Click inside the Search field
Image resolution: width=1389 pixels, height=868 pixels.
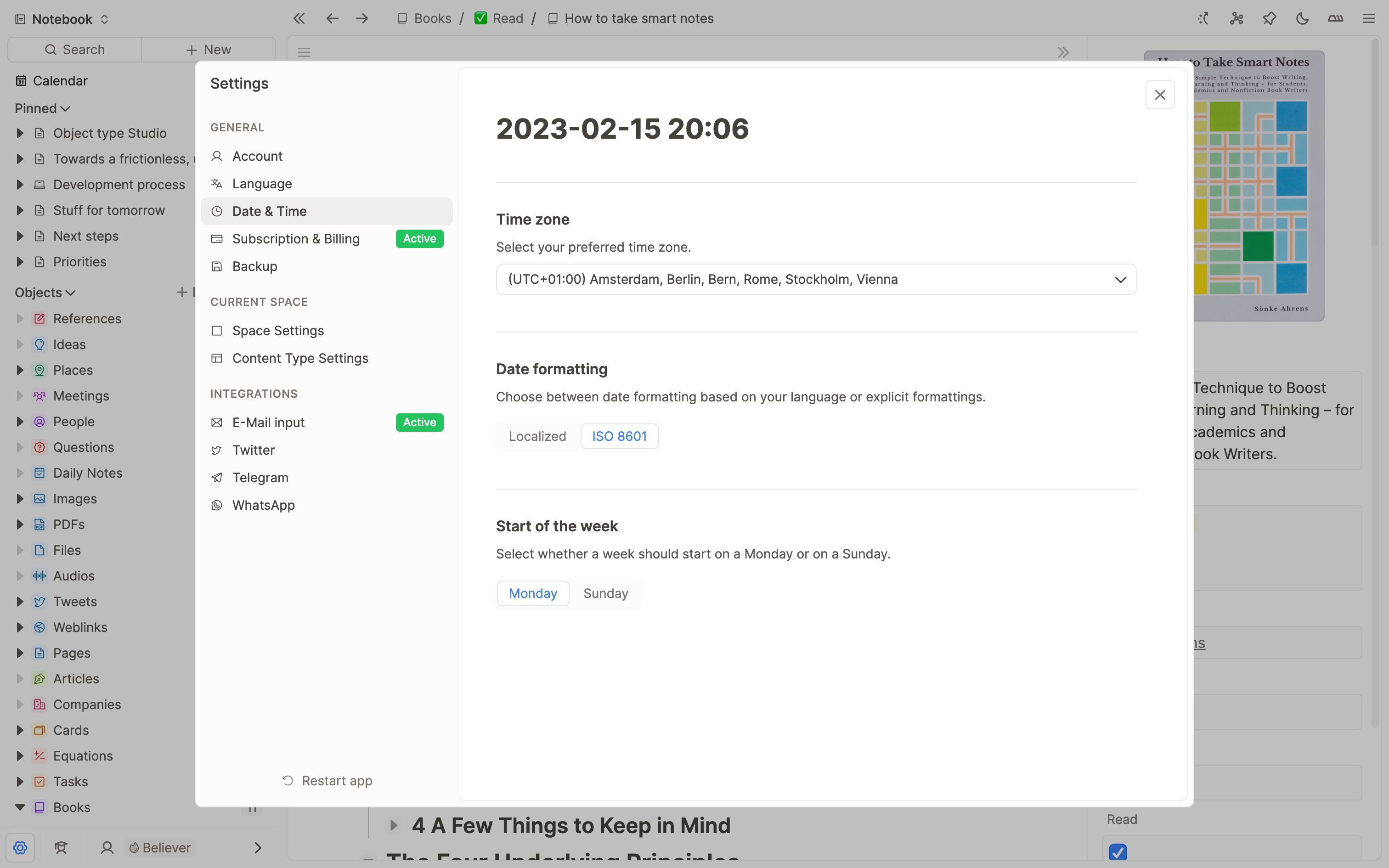pos(77,50)
